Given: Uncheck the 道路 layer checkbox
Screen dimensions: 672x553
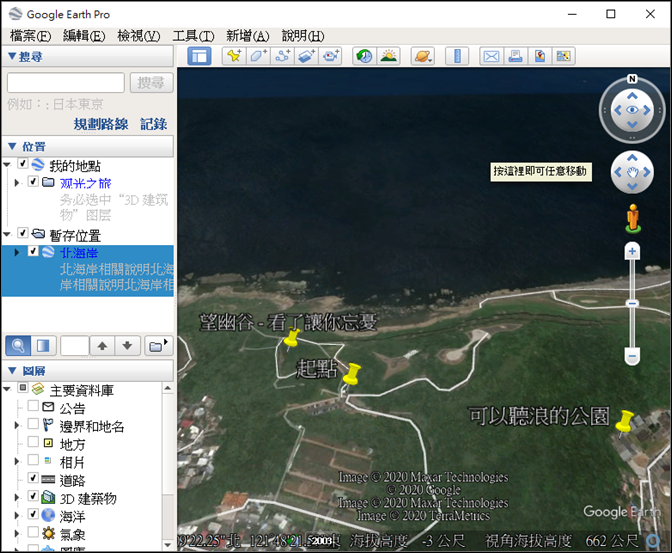Looking at the screenshot, I should pyautogui.click(x=33, y=479).
